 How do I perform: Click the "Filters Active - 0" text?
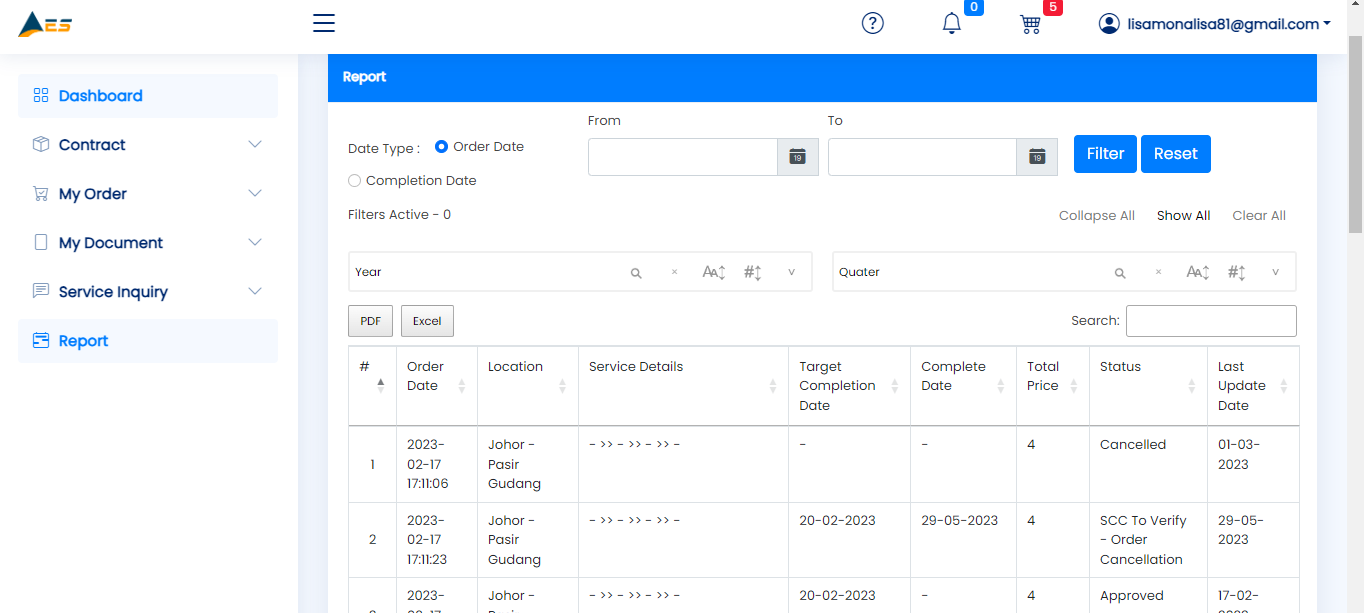tap(399, 215)
